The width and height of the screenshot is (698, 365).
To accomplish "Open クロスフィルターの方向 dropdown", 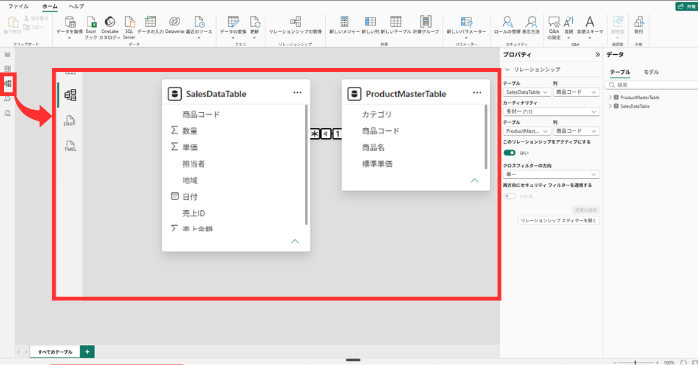I will coord(551,174).
